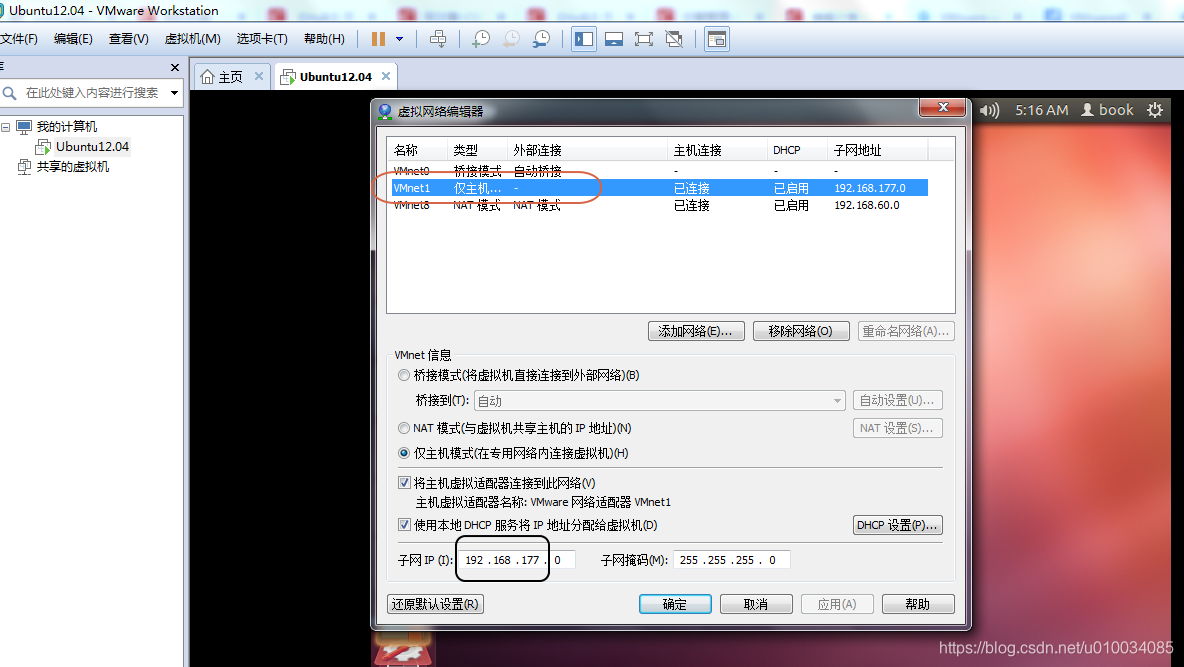Viewport: 1184px width, 667px height.
Task: Open the 查看(V) menu
Action: click(x=128, y=39)
